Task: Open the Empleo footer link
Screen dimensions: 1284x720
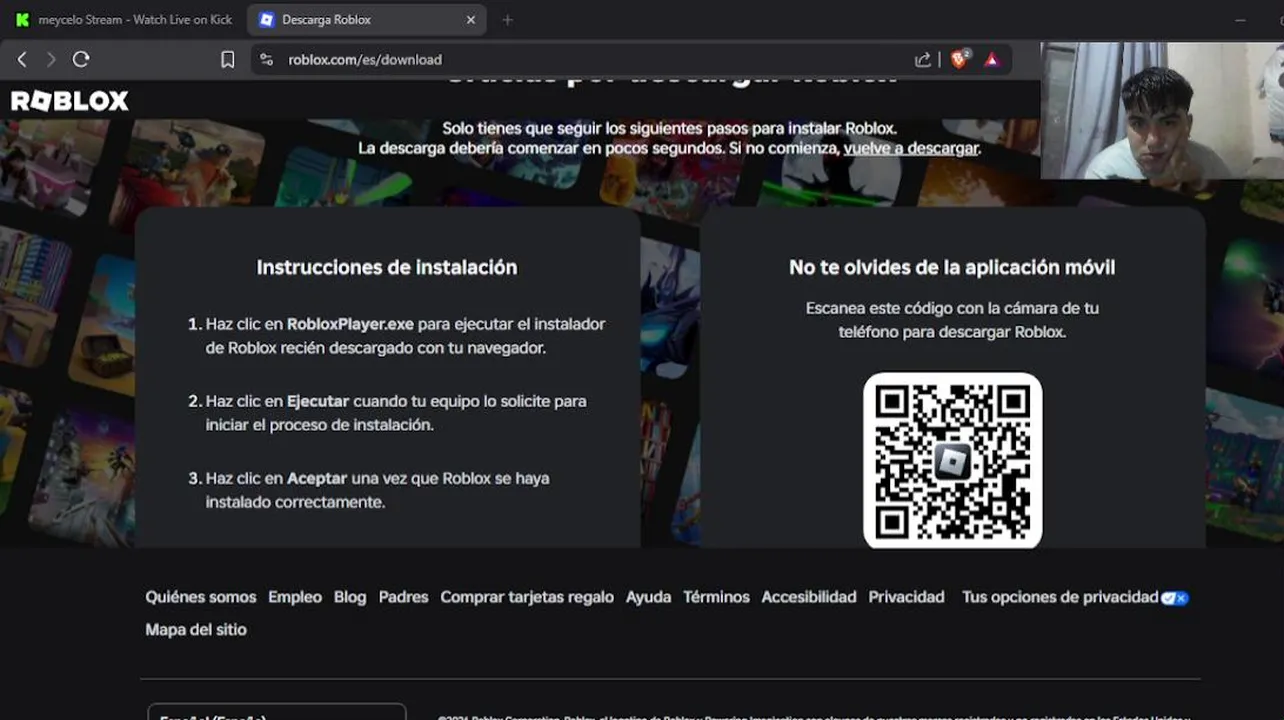Action: pyautogui.click(x=295, y=597)
